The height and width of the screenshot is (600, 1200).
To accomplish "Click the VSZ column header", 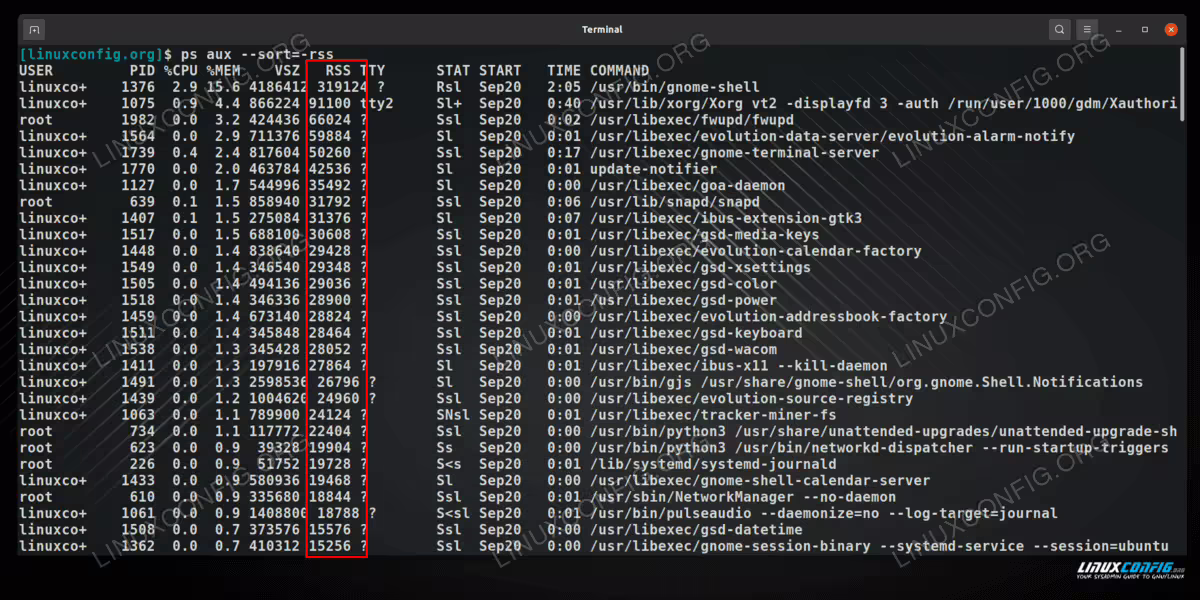I will 286,71.
